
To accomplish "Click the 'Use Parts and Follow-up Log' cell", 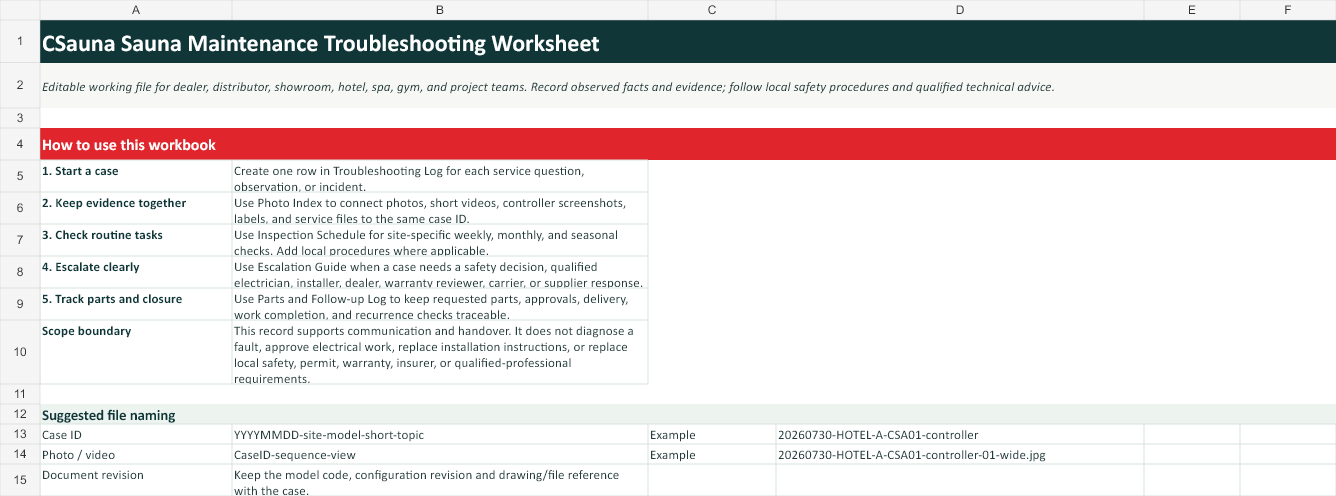I will click(440, 304).
